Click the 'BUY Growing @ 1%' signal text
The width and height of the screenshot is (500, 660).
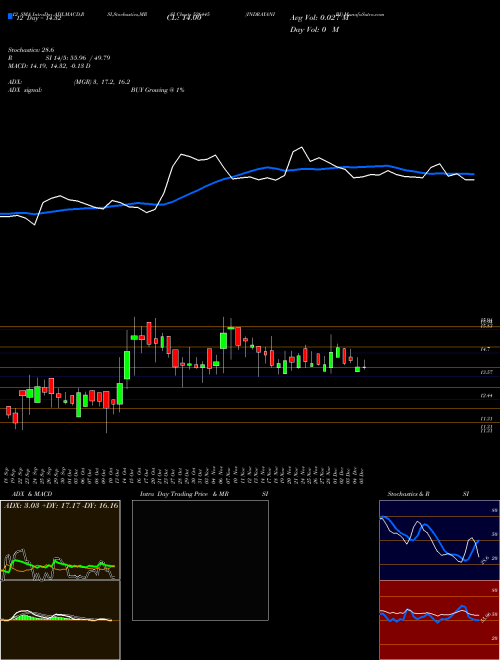click(x=157, y=90)
